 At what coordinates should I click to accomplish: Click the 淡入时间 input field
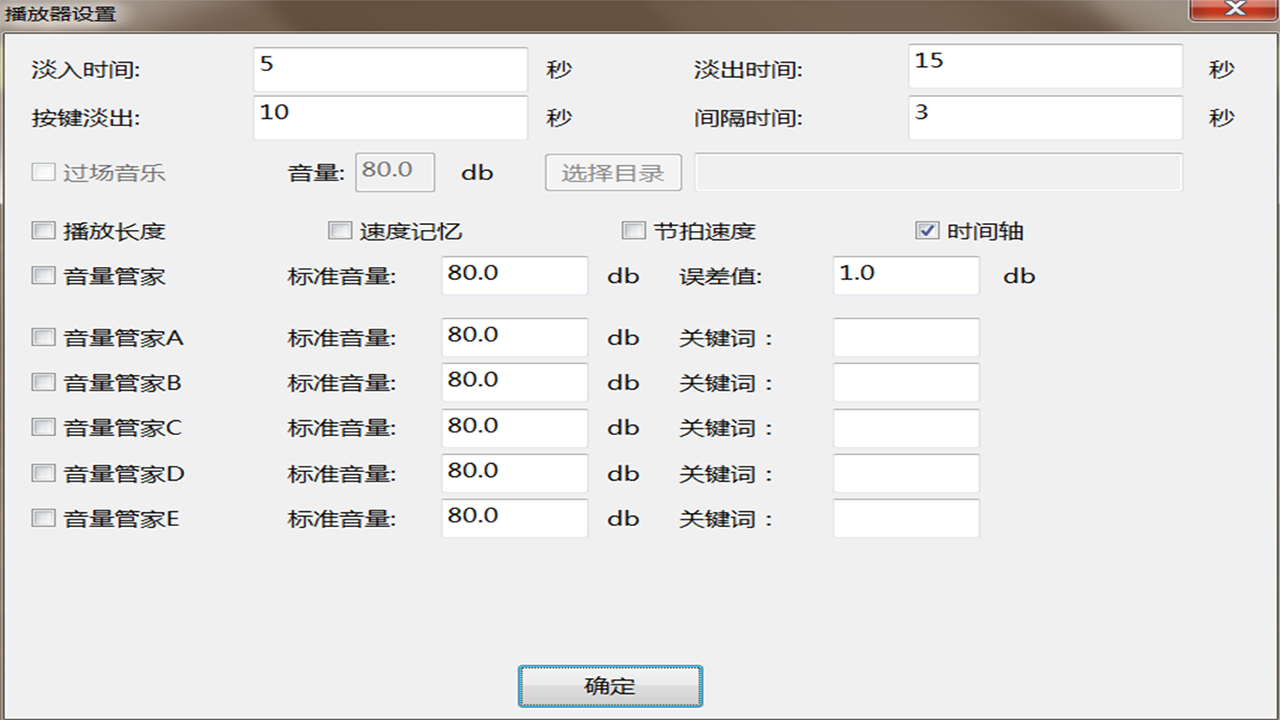(x=390, y=69)
